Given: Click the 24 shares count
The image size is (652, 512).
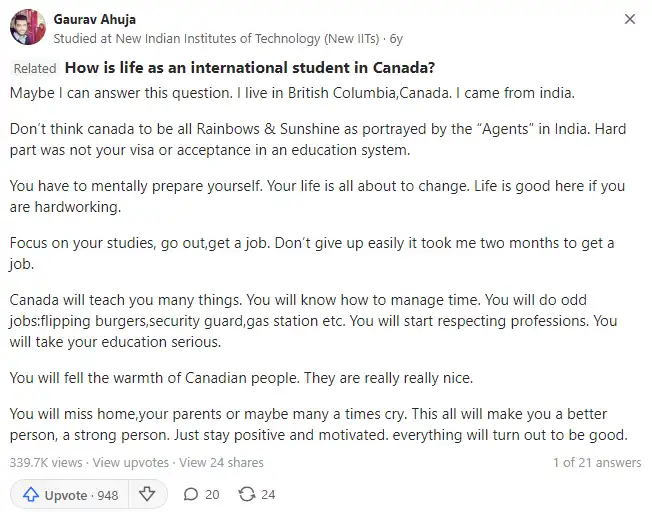Looking at the screenshot, I should point(268,495).
